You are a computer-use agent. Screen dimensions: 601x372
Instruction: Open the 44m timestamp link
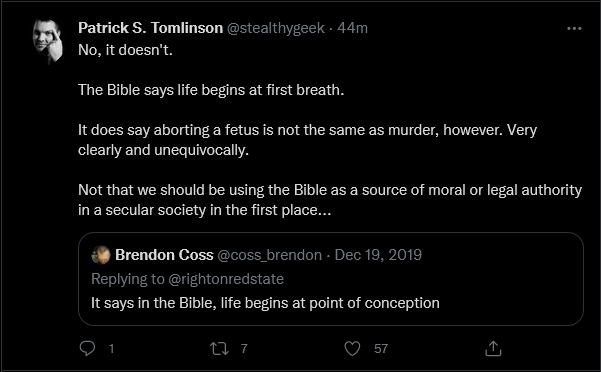352,28
